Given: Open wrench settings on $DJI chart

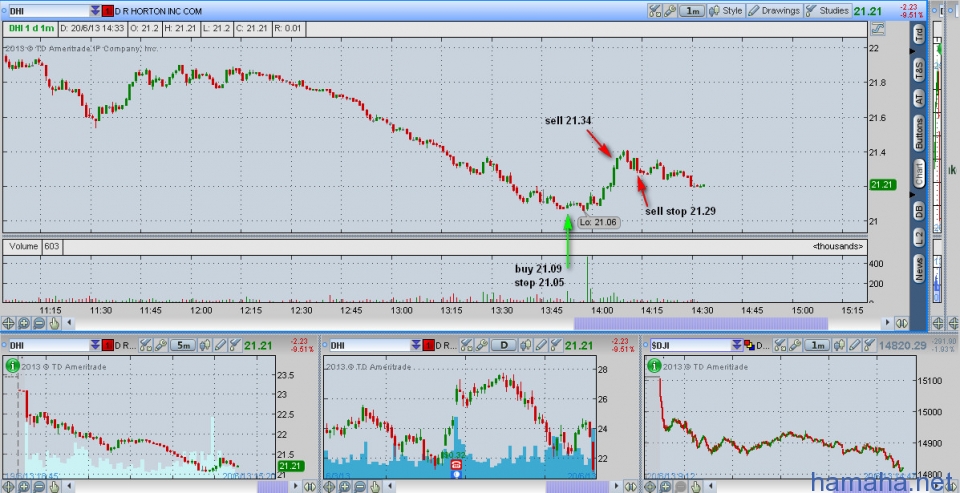Looking at the screenshot, I should coord(795,345).
